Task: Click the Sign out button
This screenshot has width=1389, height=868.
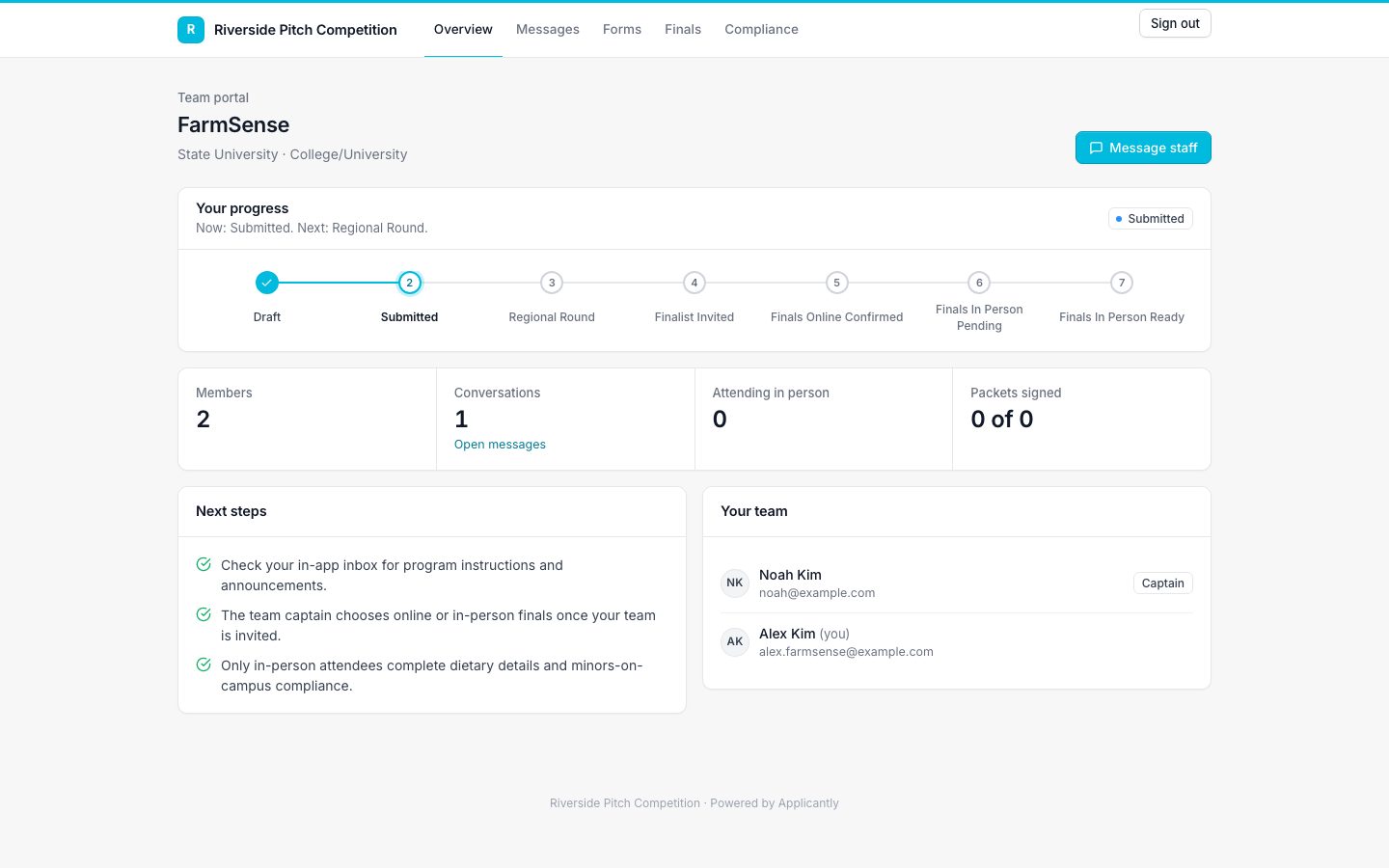Action: click(x=1175, y=23)
